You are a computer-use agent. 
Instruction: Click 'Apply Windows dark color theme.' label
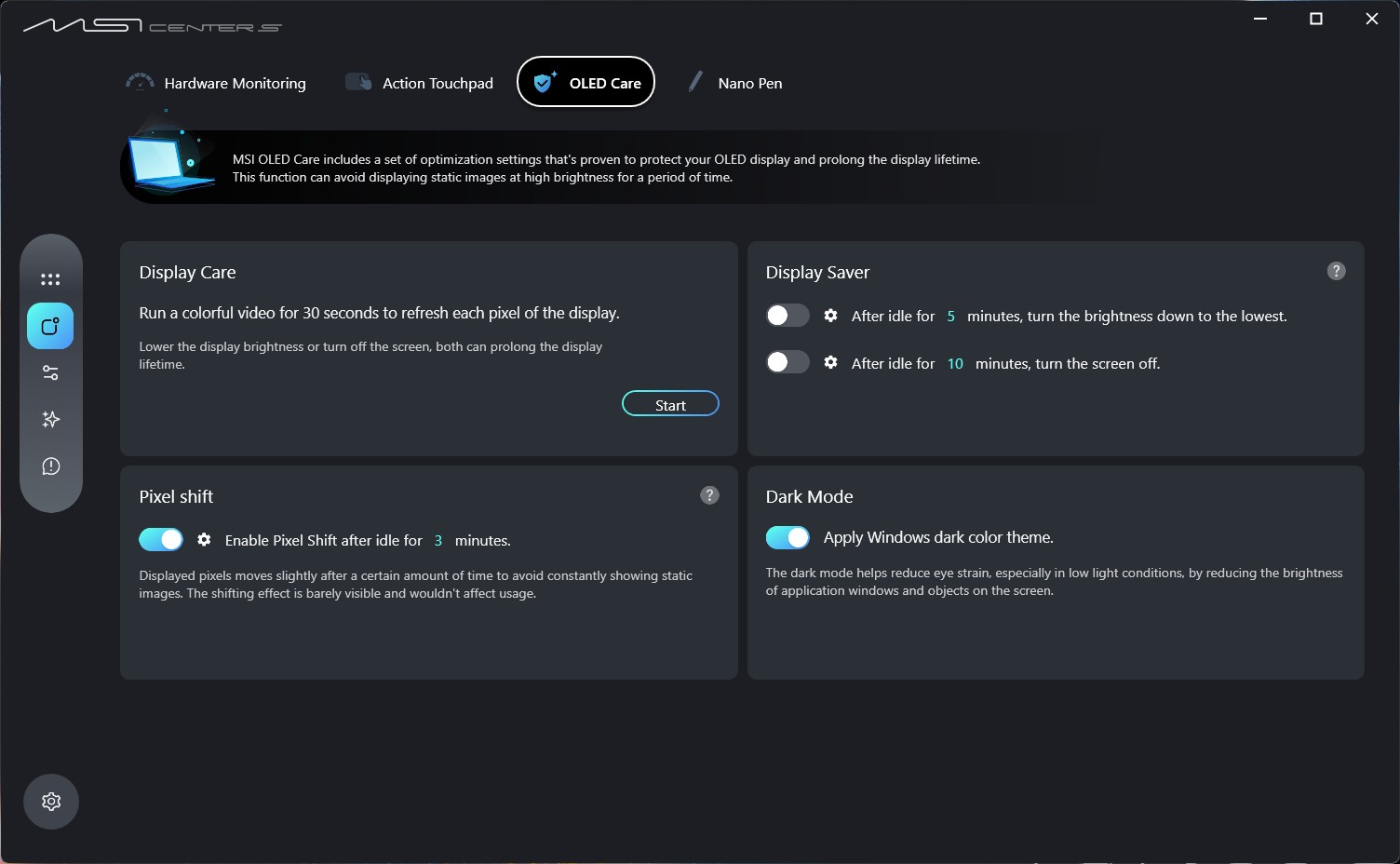coord(938,537)
